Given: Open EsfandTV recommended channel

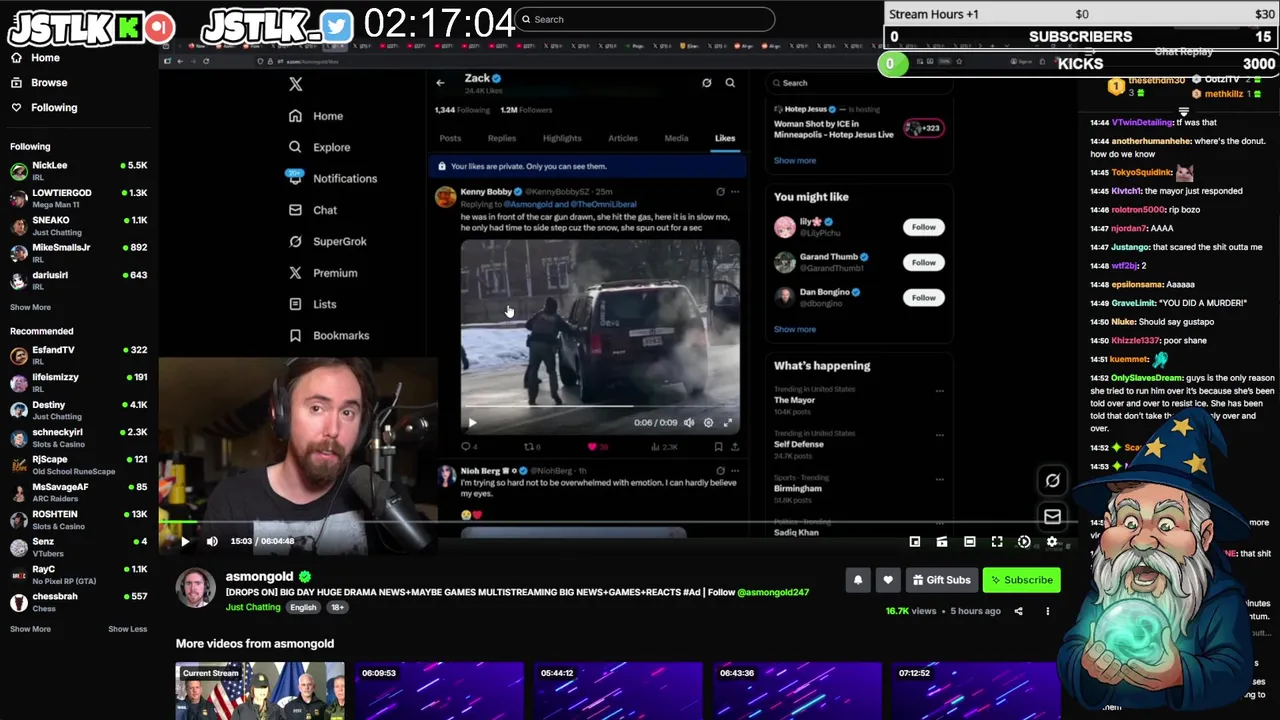Looking at the screenshot, I should [x=78, y=355].
